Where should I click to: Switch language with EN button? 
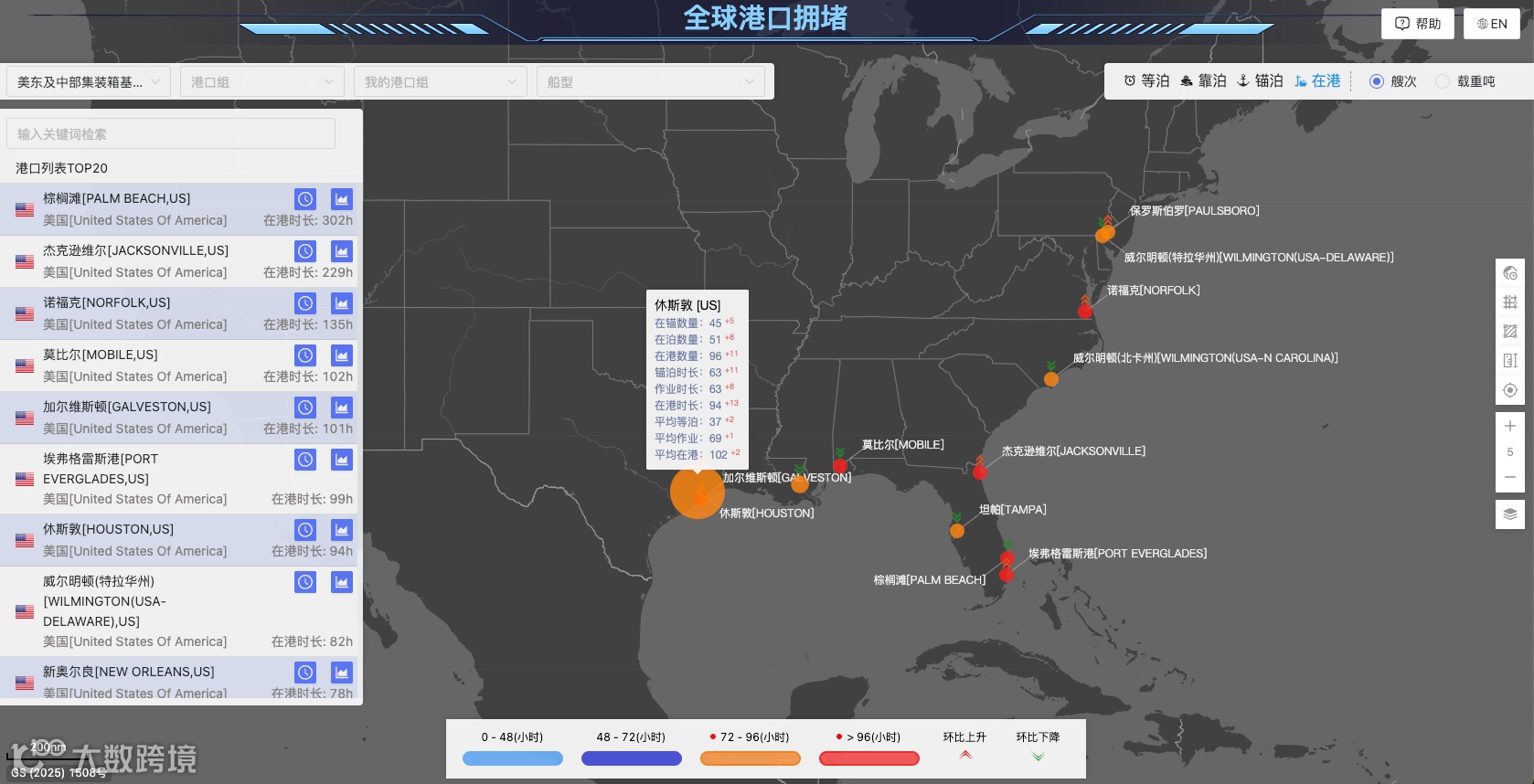click(1492, 24)
